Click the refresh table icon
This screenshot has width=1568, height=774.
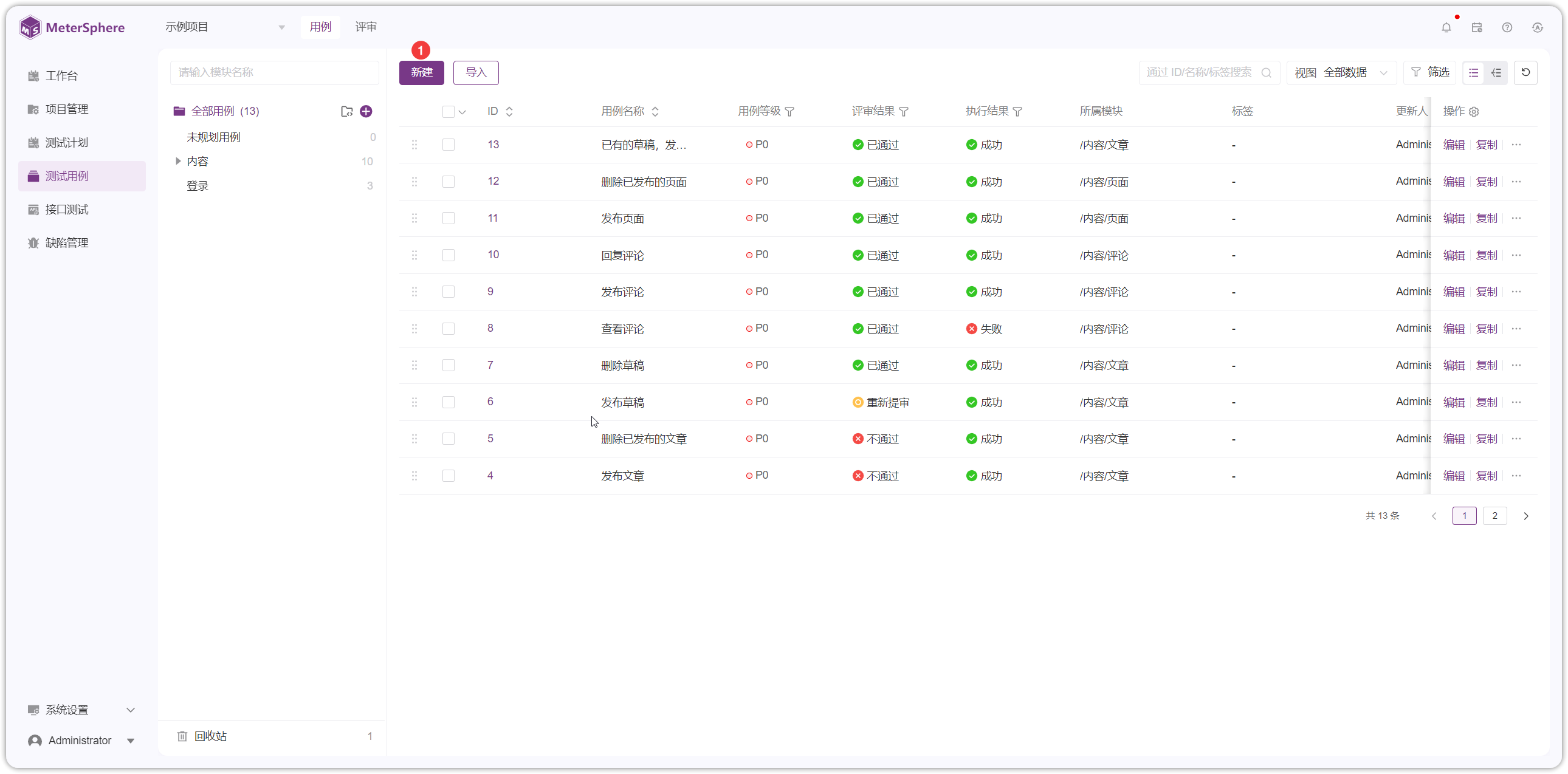[x=1525, y=72]
